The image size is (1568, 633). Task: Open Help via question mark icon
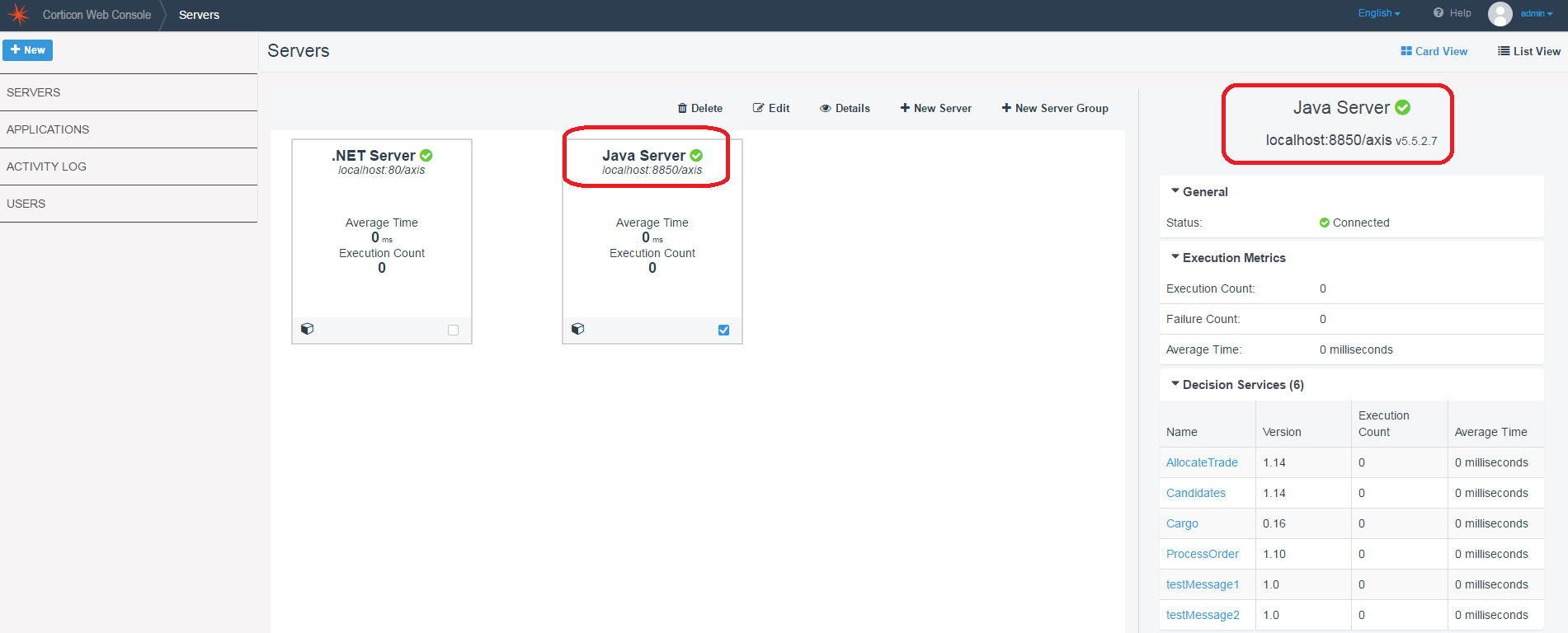coord(1453,13)
